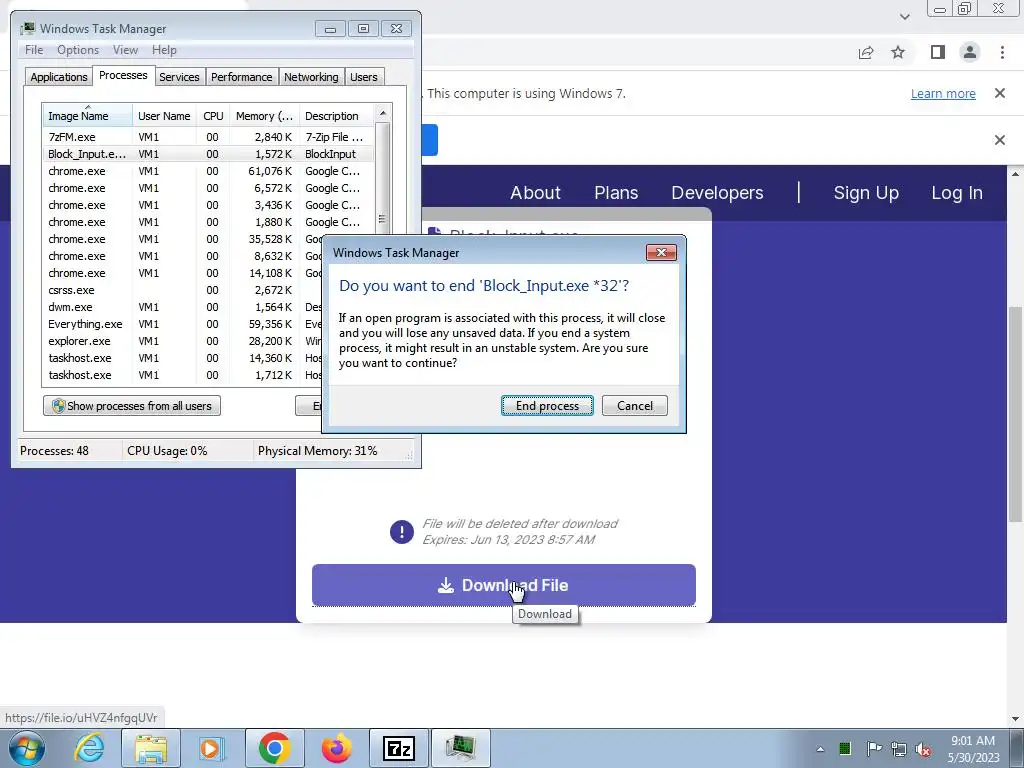Screen dimensions: 1024x768
Task: Switch to Google Chrome taskbar icon
Action: (274, 748)
